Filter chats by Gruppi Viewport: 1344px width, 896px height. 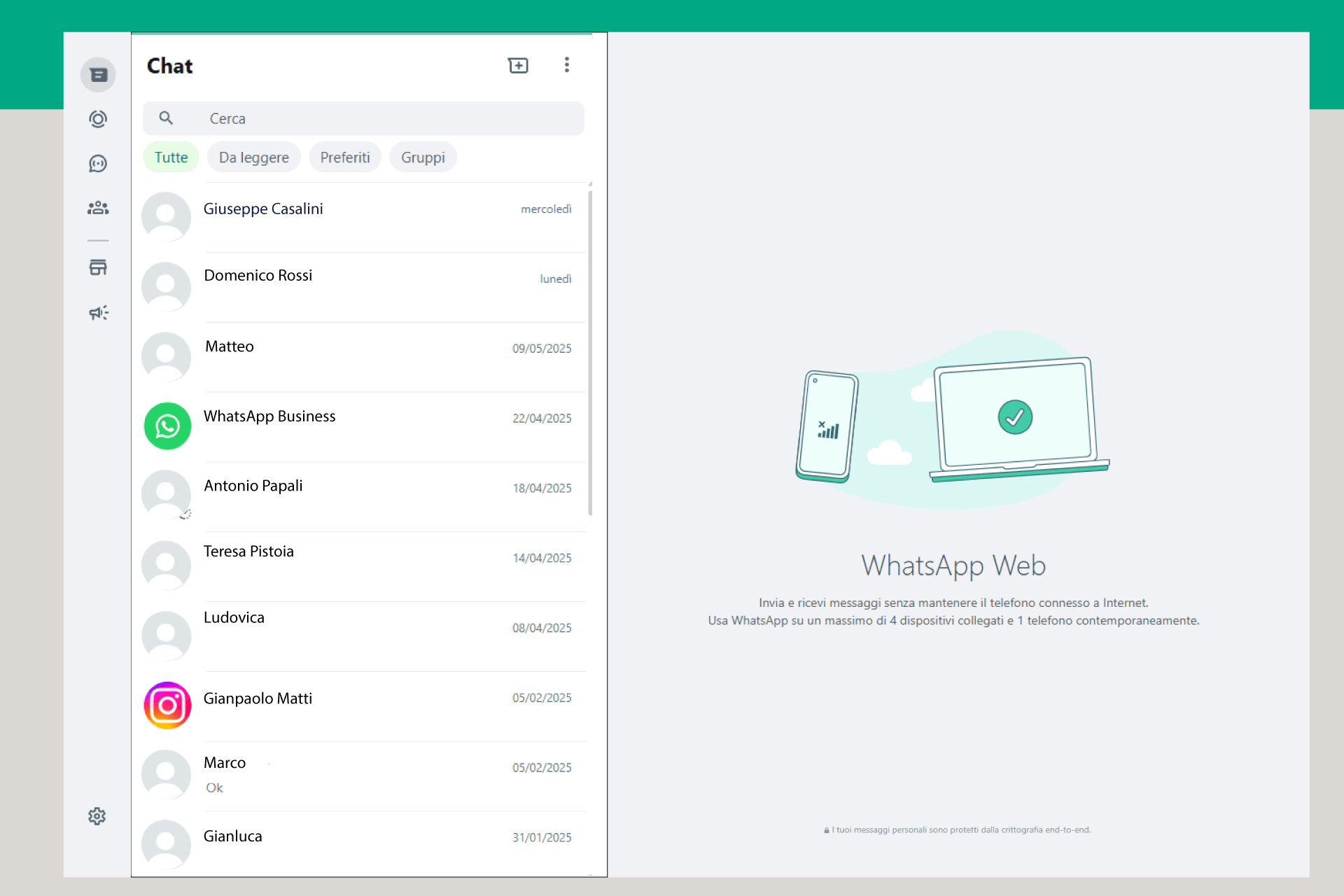pos(423,157)
